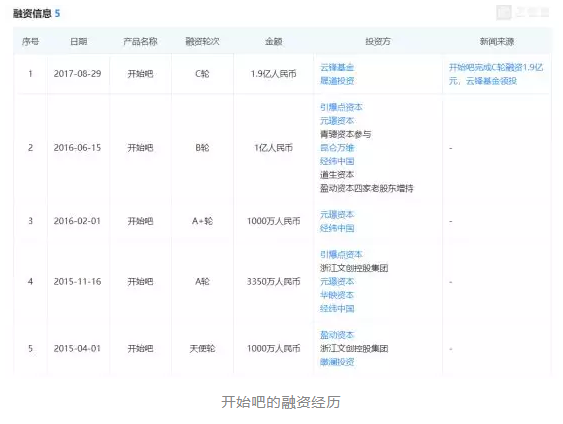The width and height of the screenshot is (563, 424).
Task: Select the 3350万人民币 amount
Action: coord(273,281)
